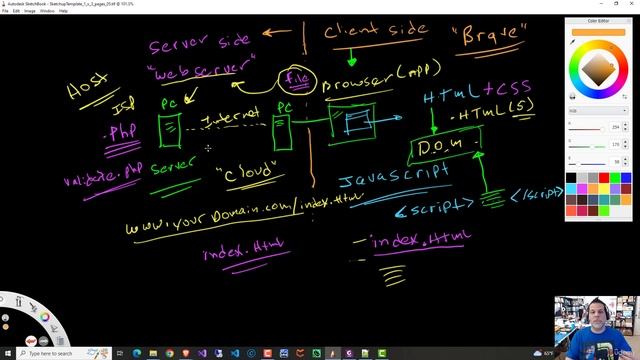Viewport: 640px width, 360px height.
Task: Click the blue channel slider
Action: tap(587, 164)
